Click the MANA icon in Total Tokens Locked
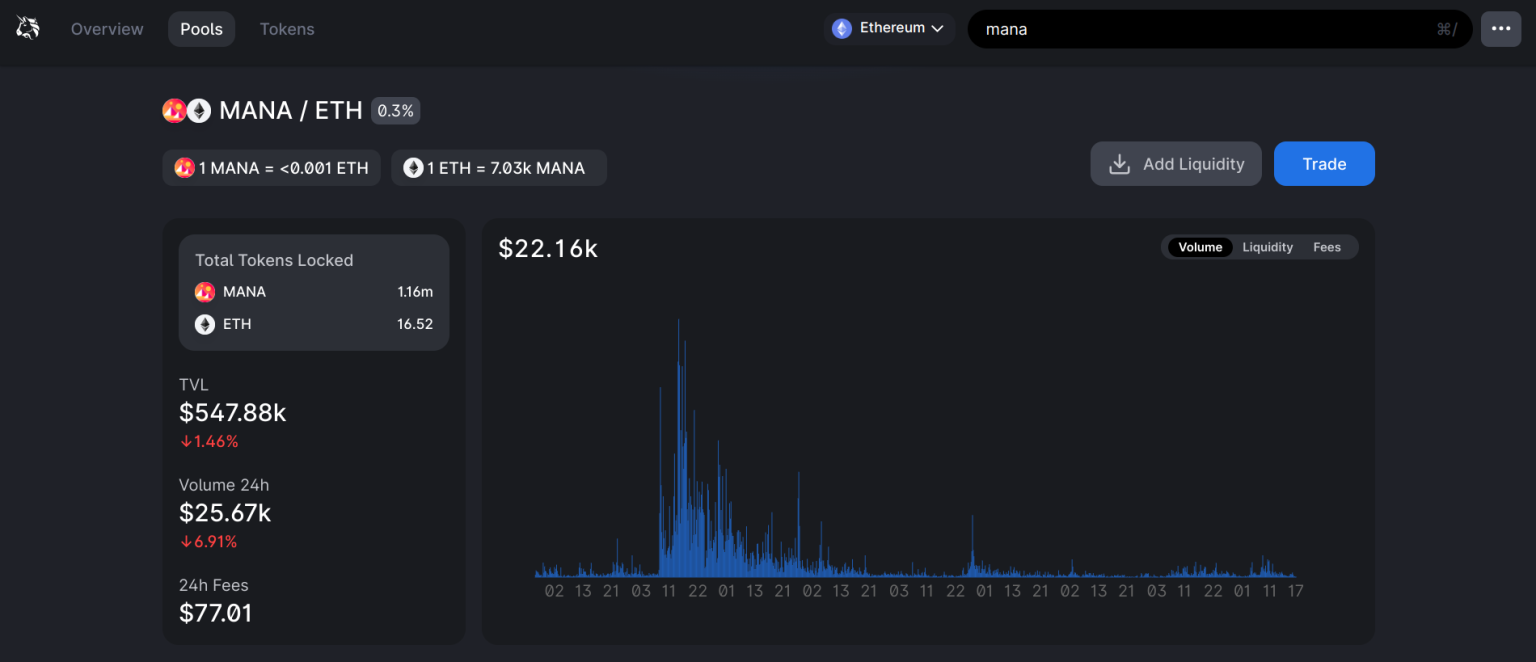Viewport: 1536px width, 662px height. [206, 292]
